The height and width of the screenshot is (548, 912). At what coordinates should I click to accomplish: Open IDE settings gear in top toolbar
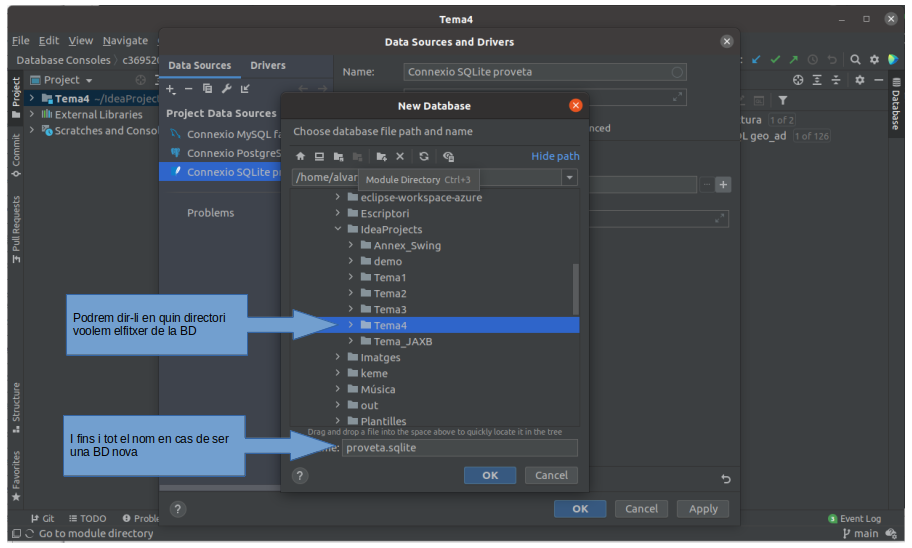coord(874,59)
